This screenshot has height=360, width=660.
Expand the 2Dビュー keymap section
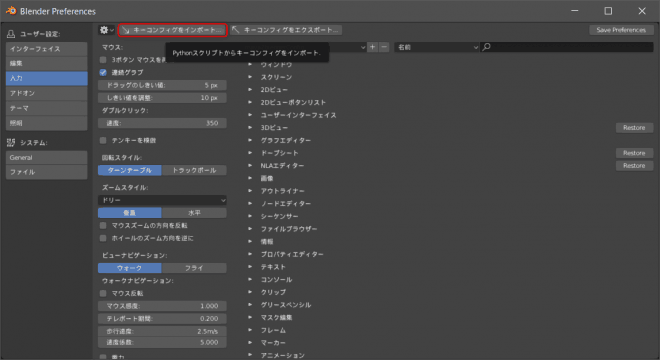[250, 90]
